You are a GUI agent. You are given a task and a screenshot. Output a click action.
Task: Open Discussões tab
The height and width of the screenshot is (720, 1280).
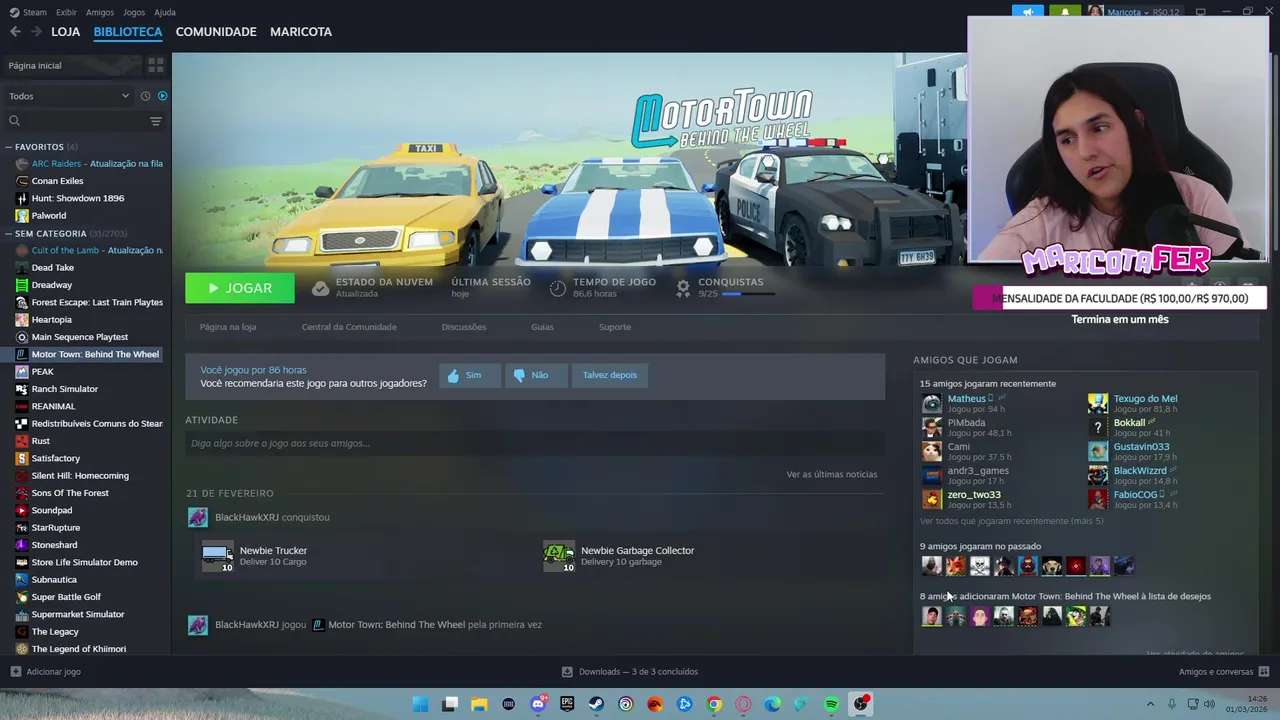[464, 327]
